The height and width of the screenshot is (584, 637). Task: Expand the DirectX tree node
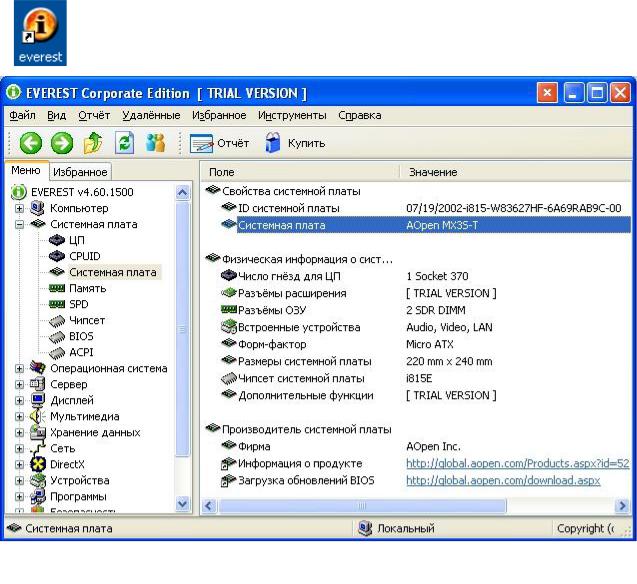coord(19,464)
